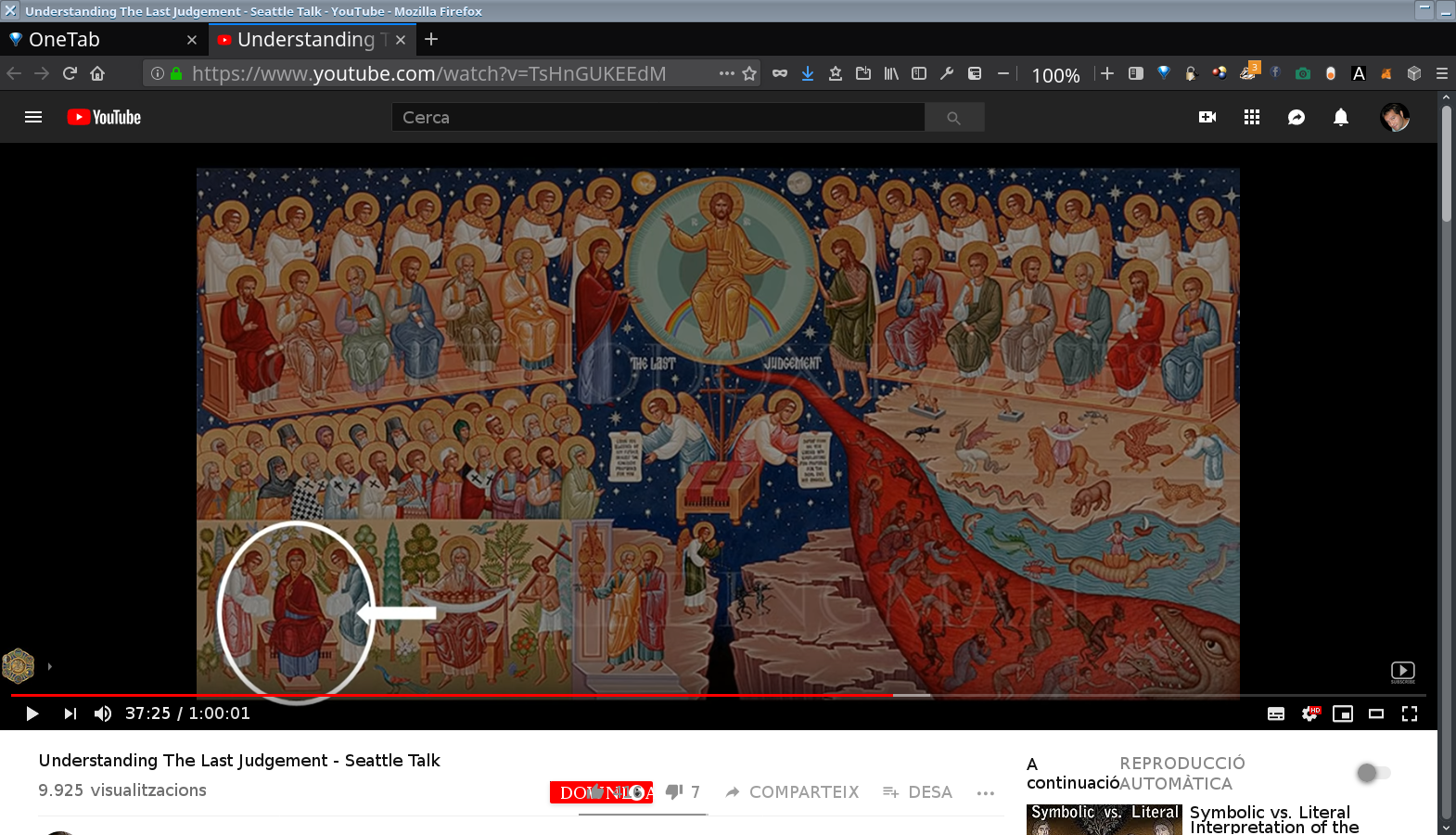This screenshot has width=1456, height=835.
Task: Click the red DOWNLOAD button
Action: 601,792
